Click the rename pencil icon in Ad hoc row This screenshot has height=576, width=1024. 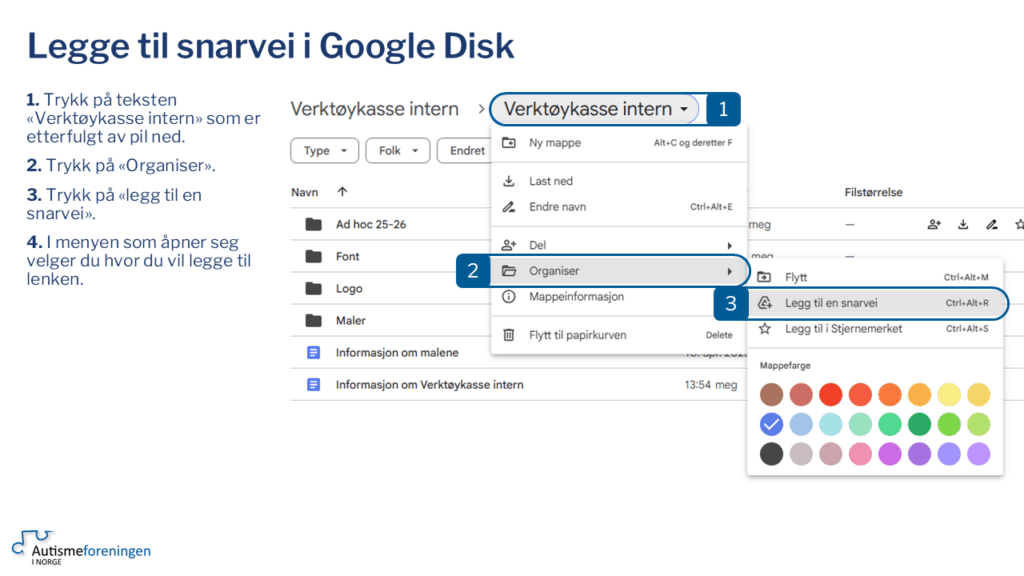[x=992, y=225]
